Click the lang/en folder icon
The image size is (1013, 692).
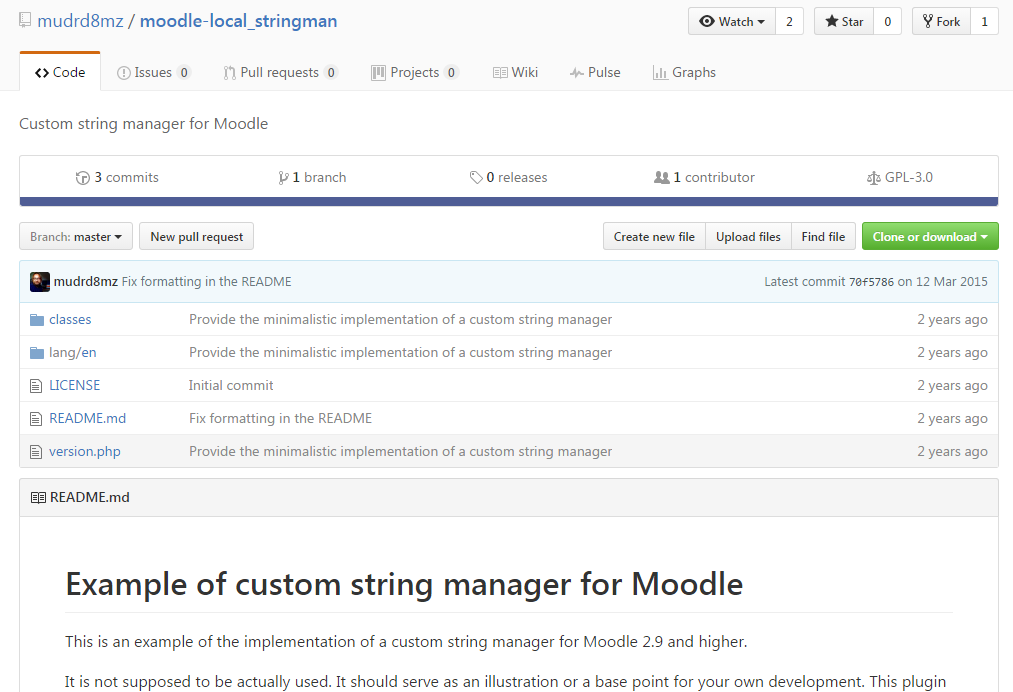pyautogui.click(x=37, y=353)
